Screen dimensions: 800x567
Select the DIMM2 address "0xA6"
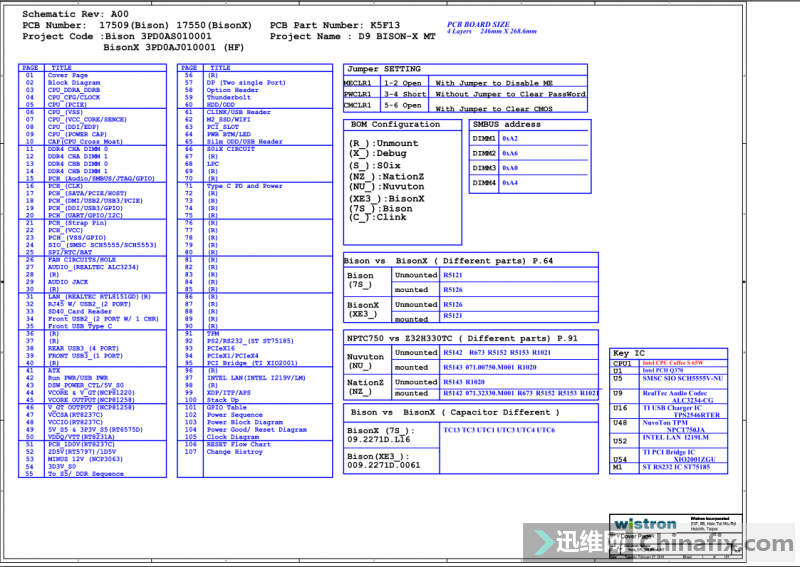[510, 153]
